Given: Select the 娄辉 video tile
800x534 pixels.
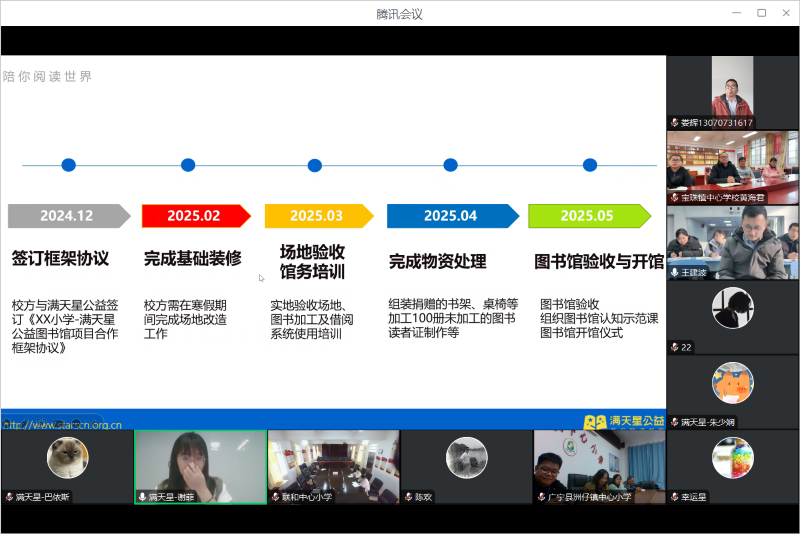Looking at the screenshot, I should pos(733,93).
